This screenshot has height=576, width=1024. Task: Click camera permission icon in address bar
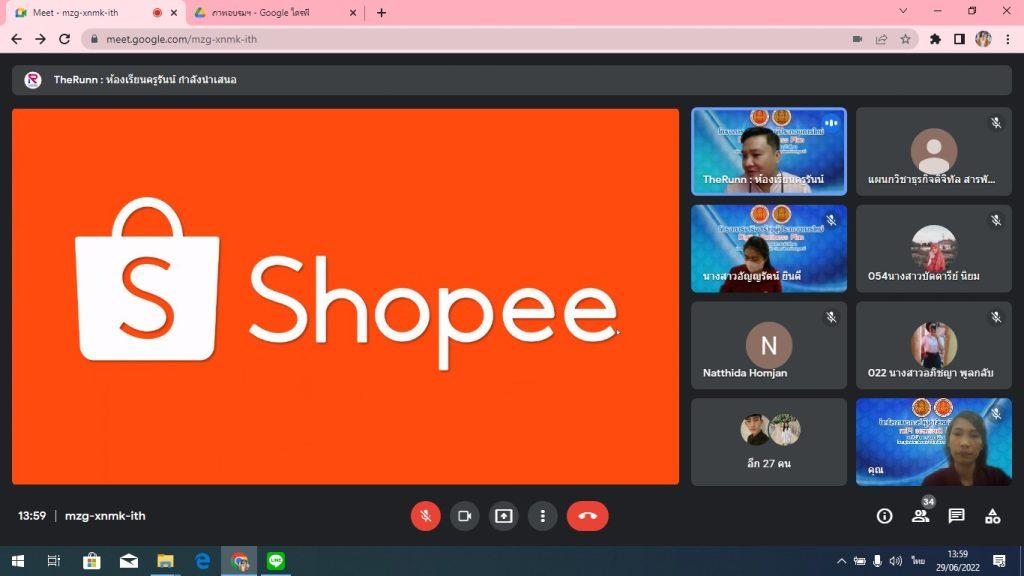point(857,39)
